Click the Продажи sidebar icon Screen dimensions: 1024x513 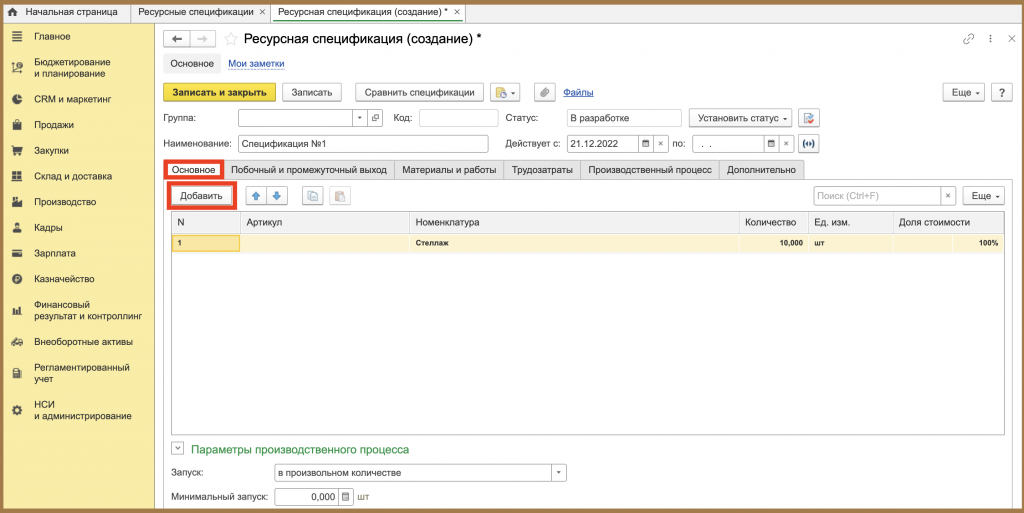coord(18,125)
